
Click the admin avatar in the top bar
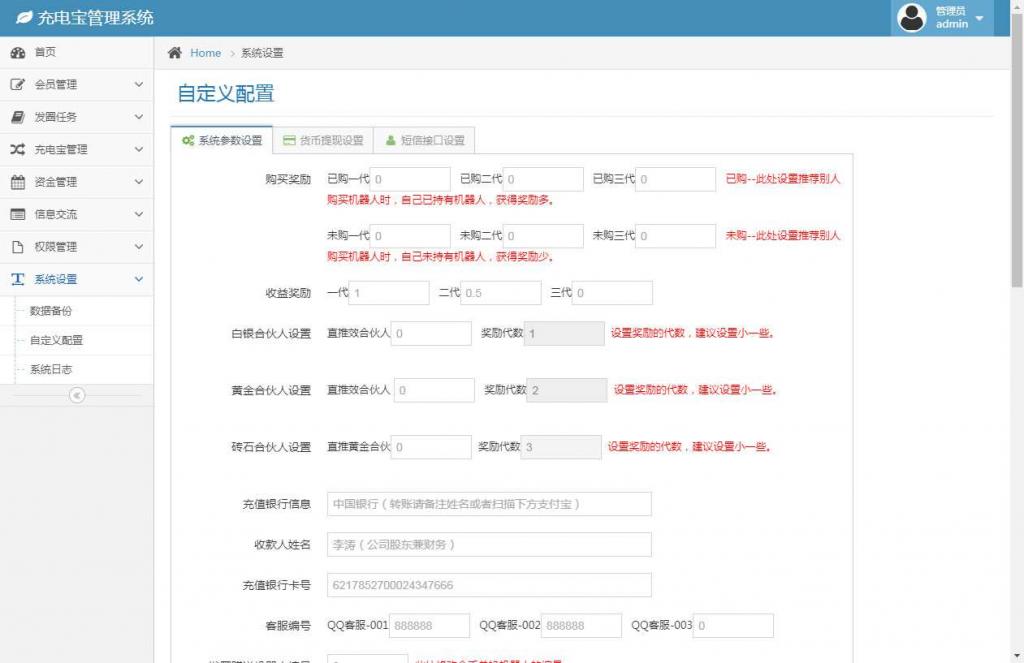[911, 17]
